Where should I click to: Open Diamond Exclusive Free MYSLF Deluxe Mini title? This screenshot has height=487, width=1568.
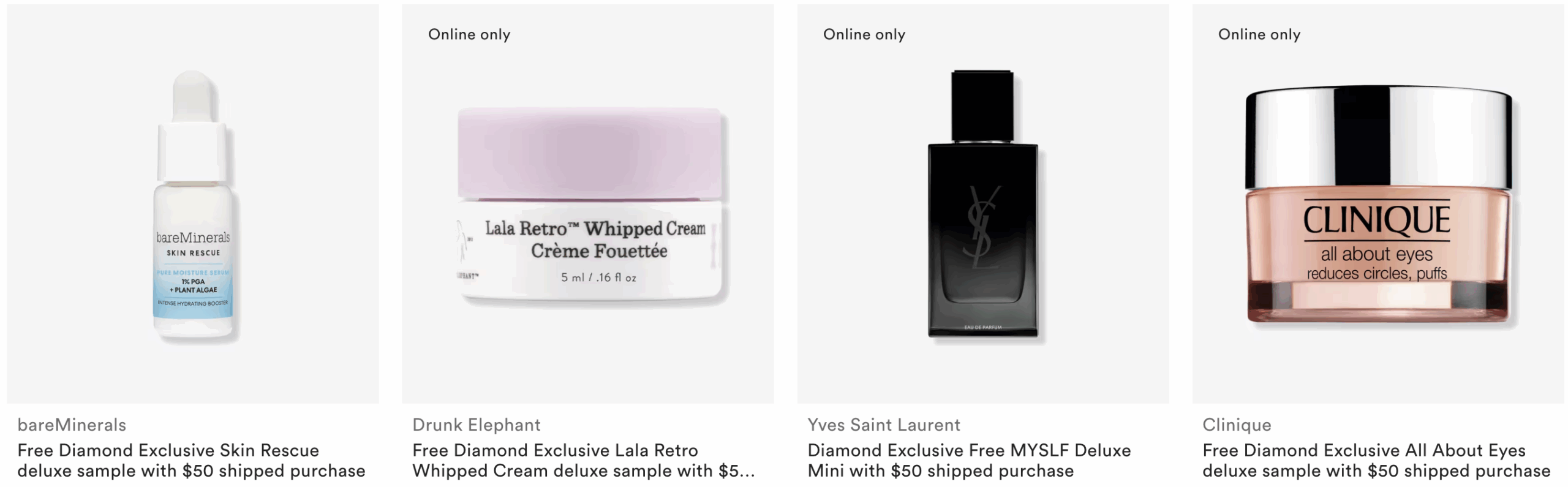[x=969, y=461]
